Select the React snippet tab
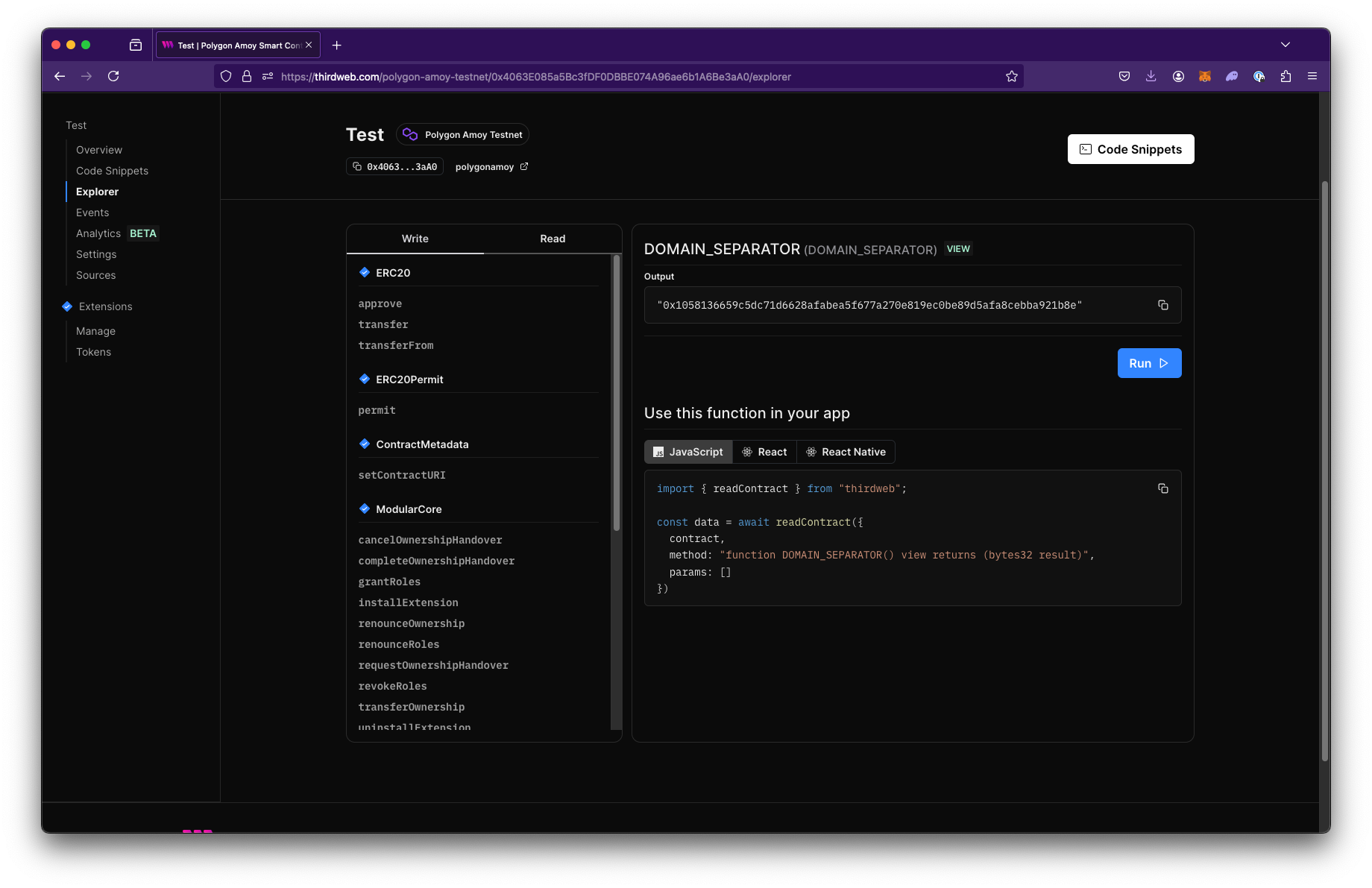 765,452
